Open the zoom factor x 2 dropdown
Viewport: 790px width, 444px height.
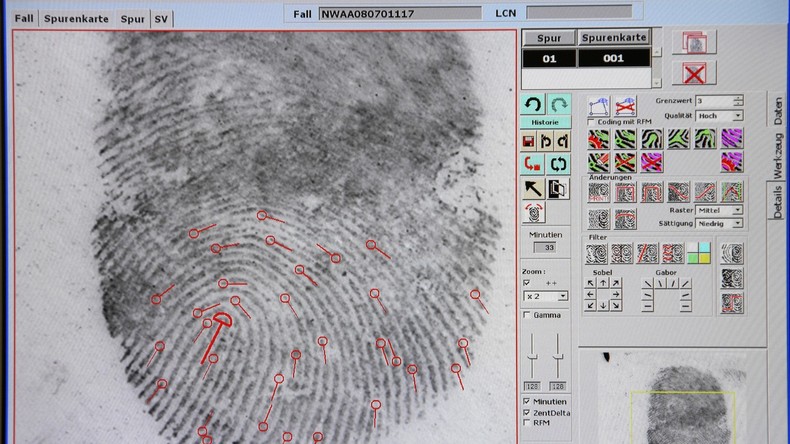point(546,296)
